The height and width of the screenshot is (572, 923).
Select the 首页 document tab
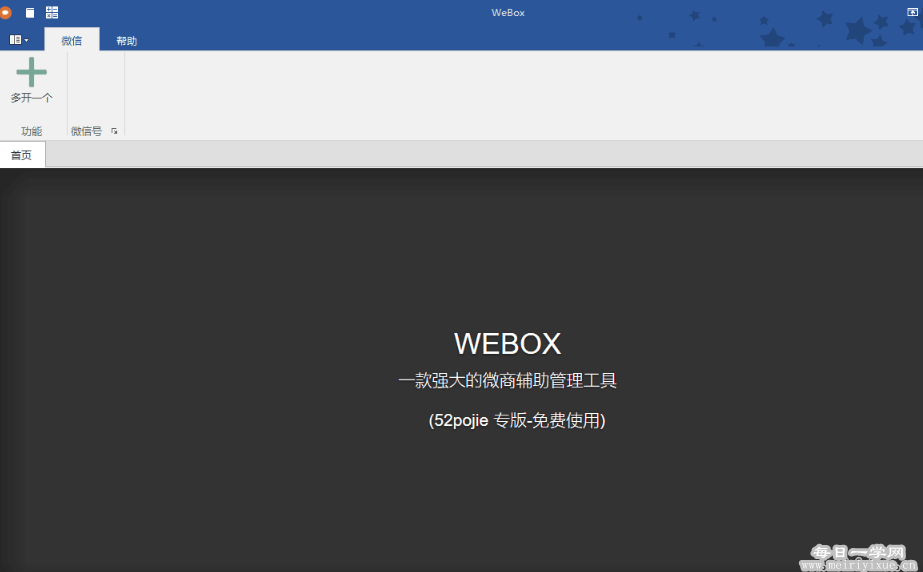(x=22, y=155)
